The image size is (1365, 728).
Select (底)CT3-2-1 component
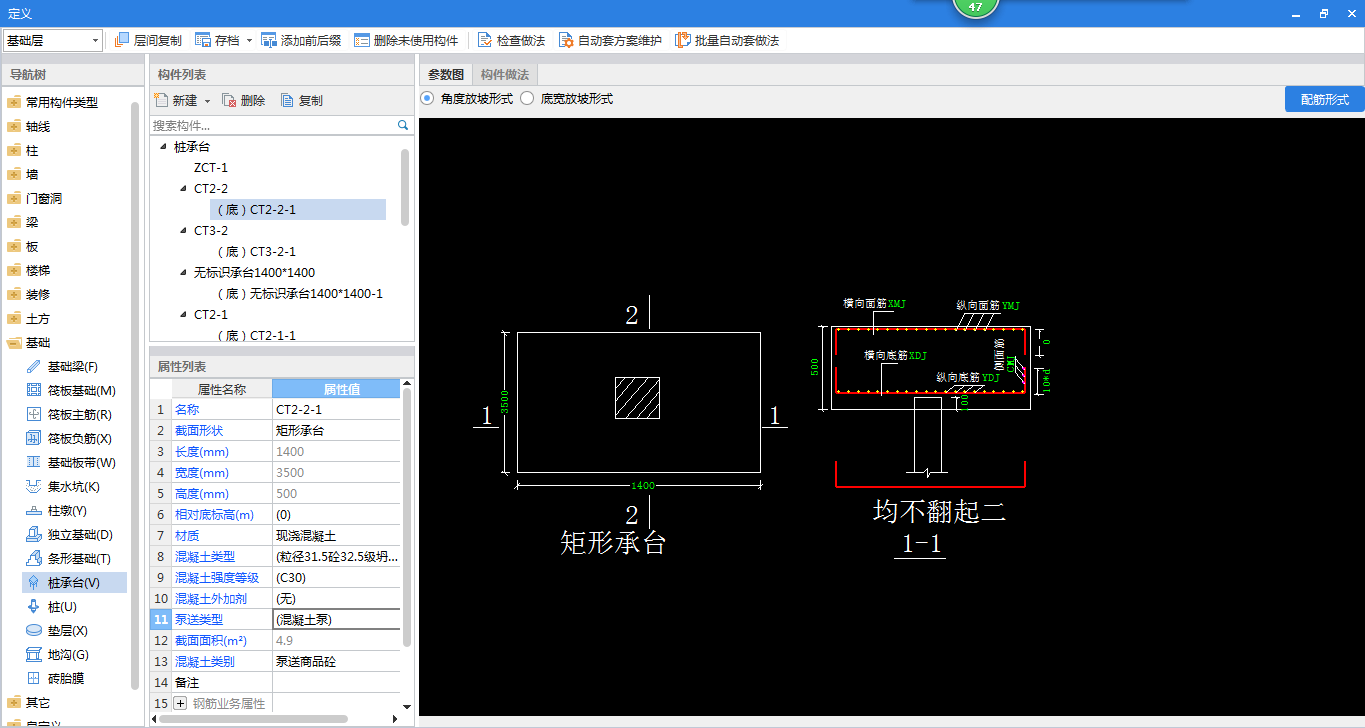(256, 251)
